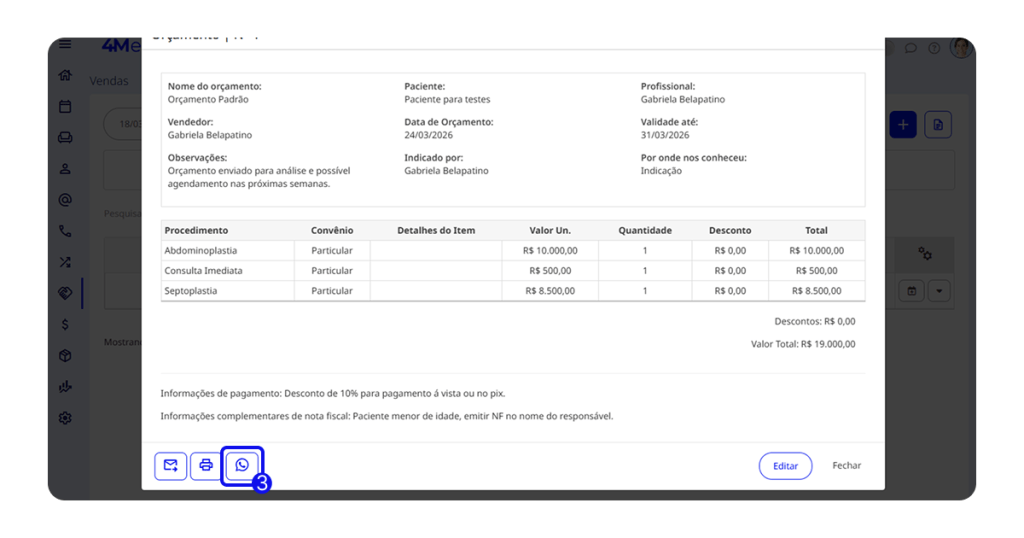Toggle the hamburger menu at top left

point(65,45)
